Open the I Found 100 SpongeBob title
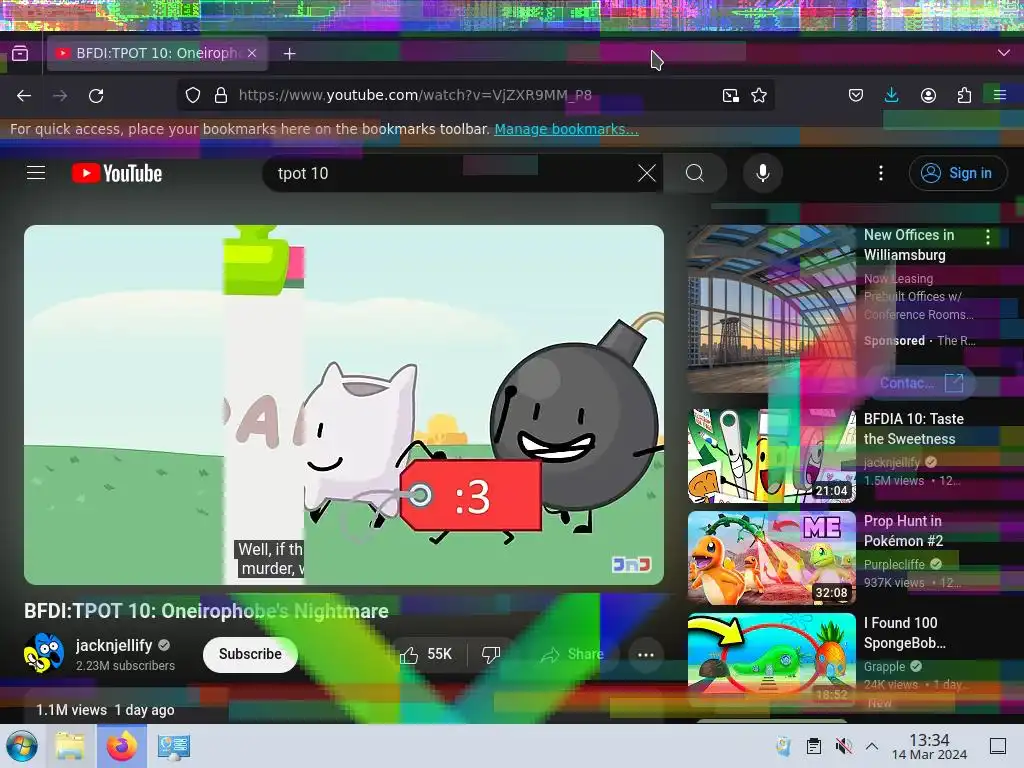This screenshot has width=1024, height=768. [x=904, y=633]
